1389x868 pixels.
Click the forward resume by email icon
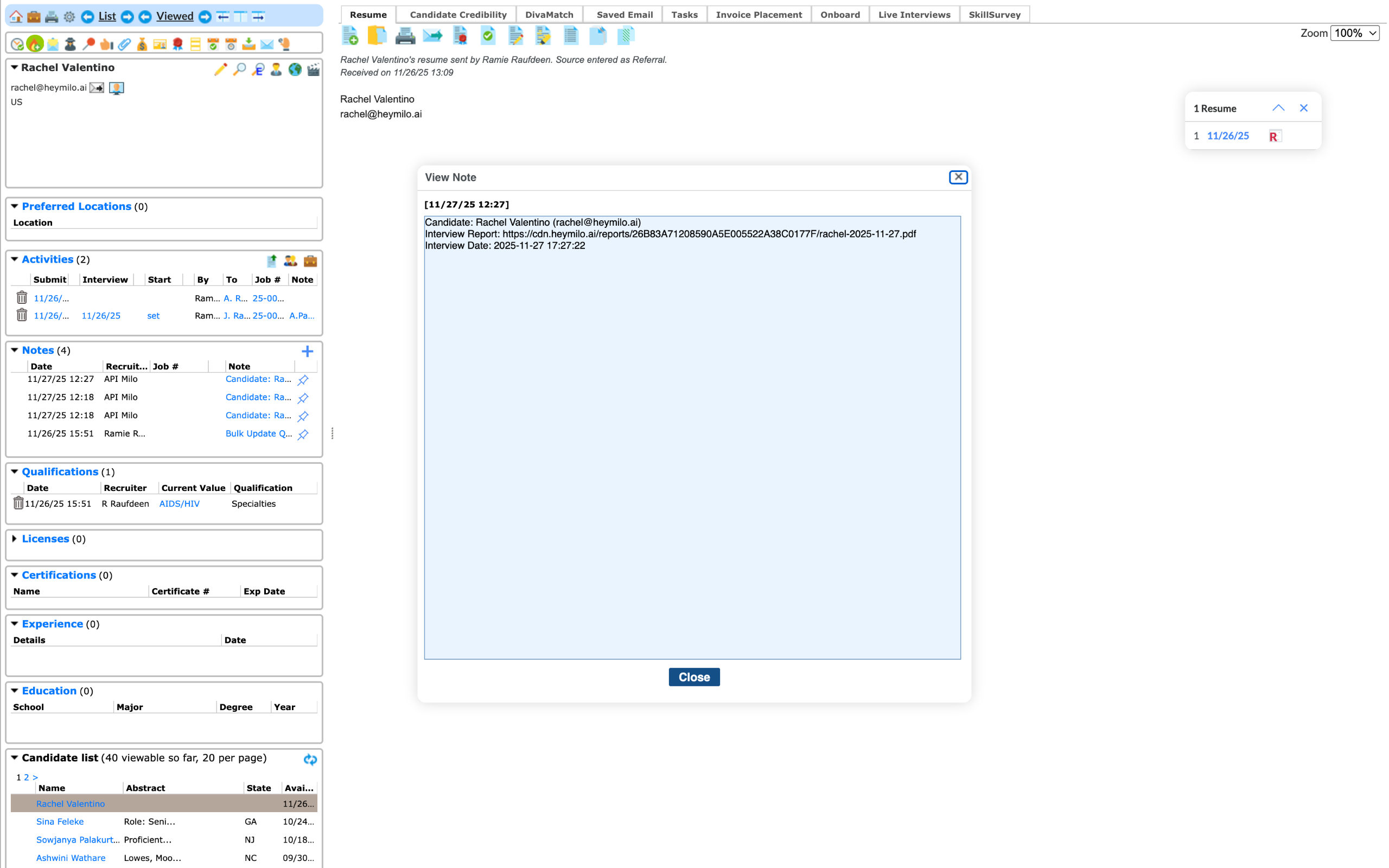click(x=433, y=36)
